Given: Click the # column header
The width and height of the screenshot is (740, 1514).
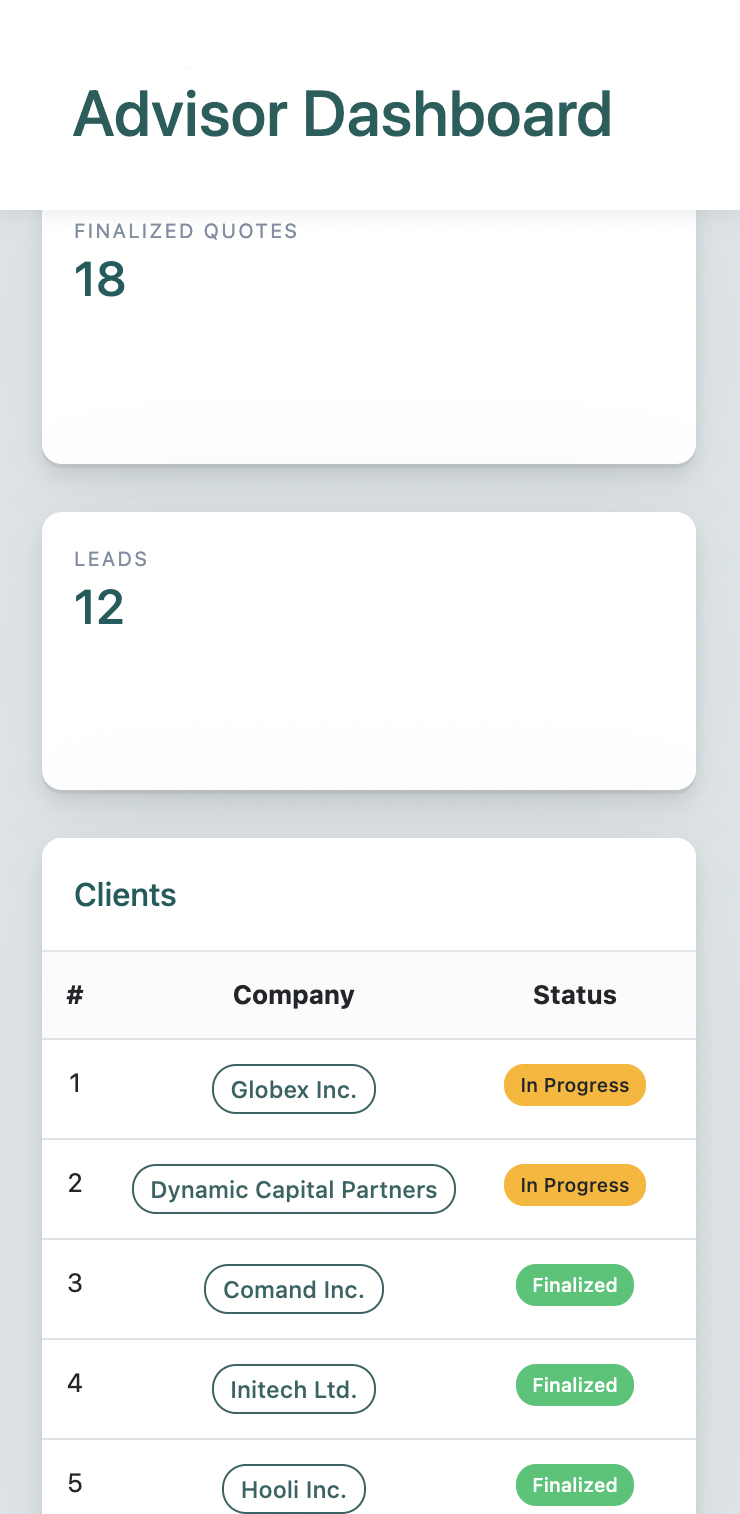Looking at the screenshot, I should click(x=75, y=995).
